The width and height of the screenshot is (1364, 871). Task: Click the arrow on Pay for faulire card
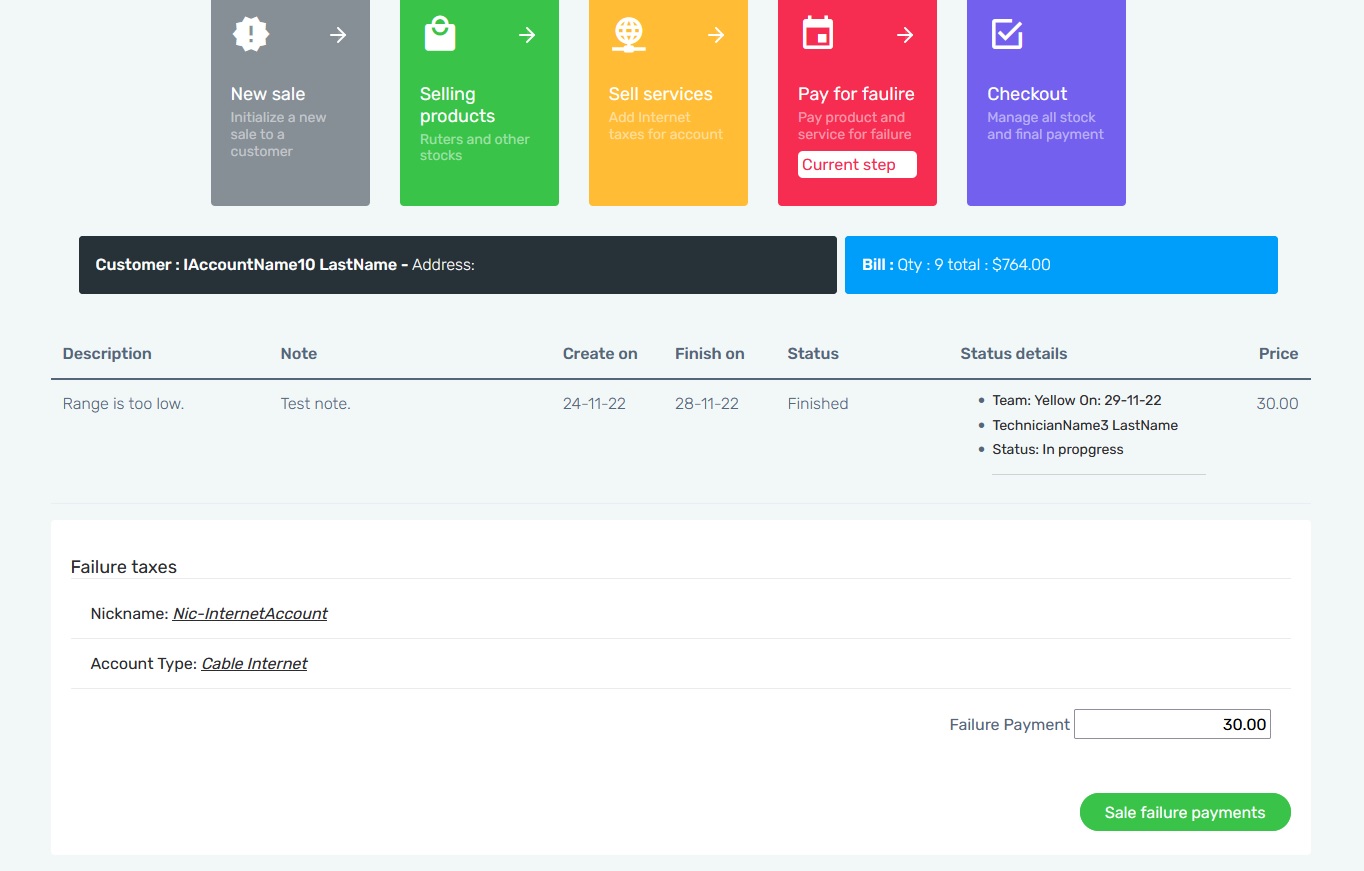(905, 35)
